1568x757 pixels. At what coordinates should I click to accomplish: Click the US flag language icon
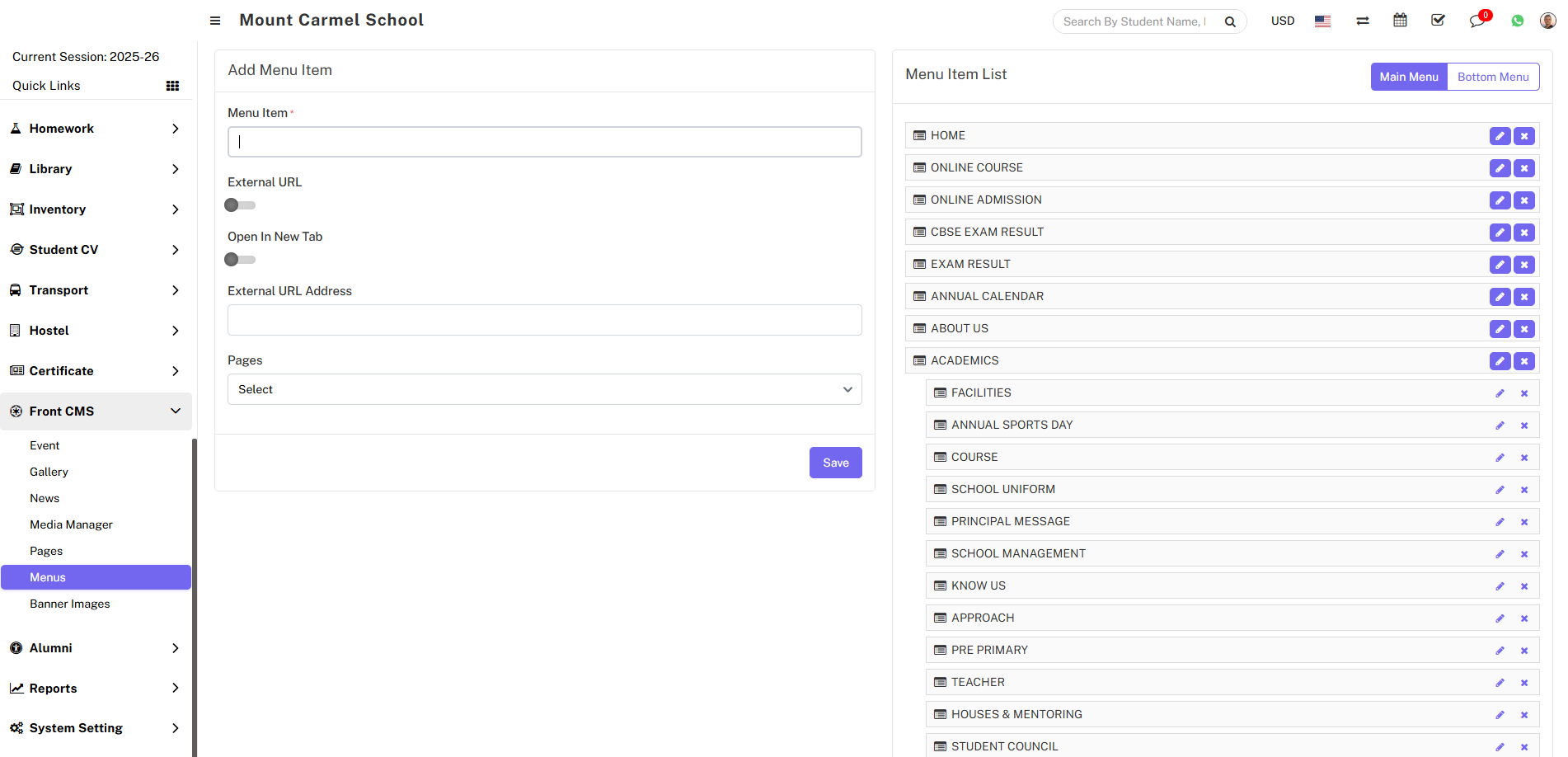pos(1322,21)
